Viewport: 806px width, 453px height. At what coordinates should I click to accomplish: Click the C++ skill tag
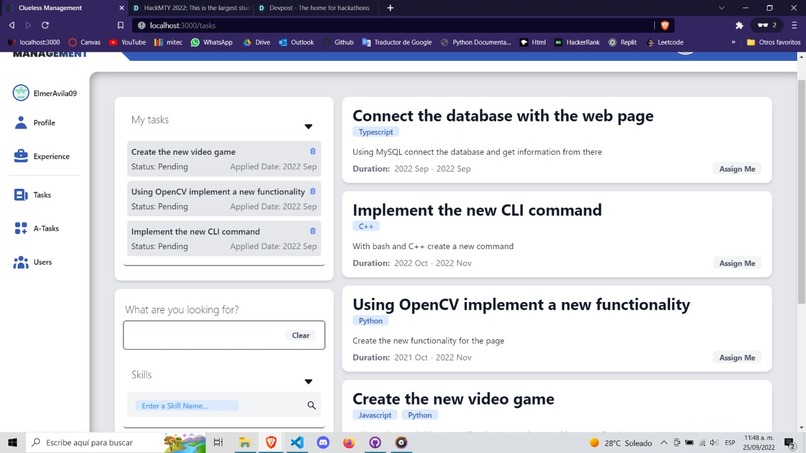click(366, 226)
